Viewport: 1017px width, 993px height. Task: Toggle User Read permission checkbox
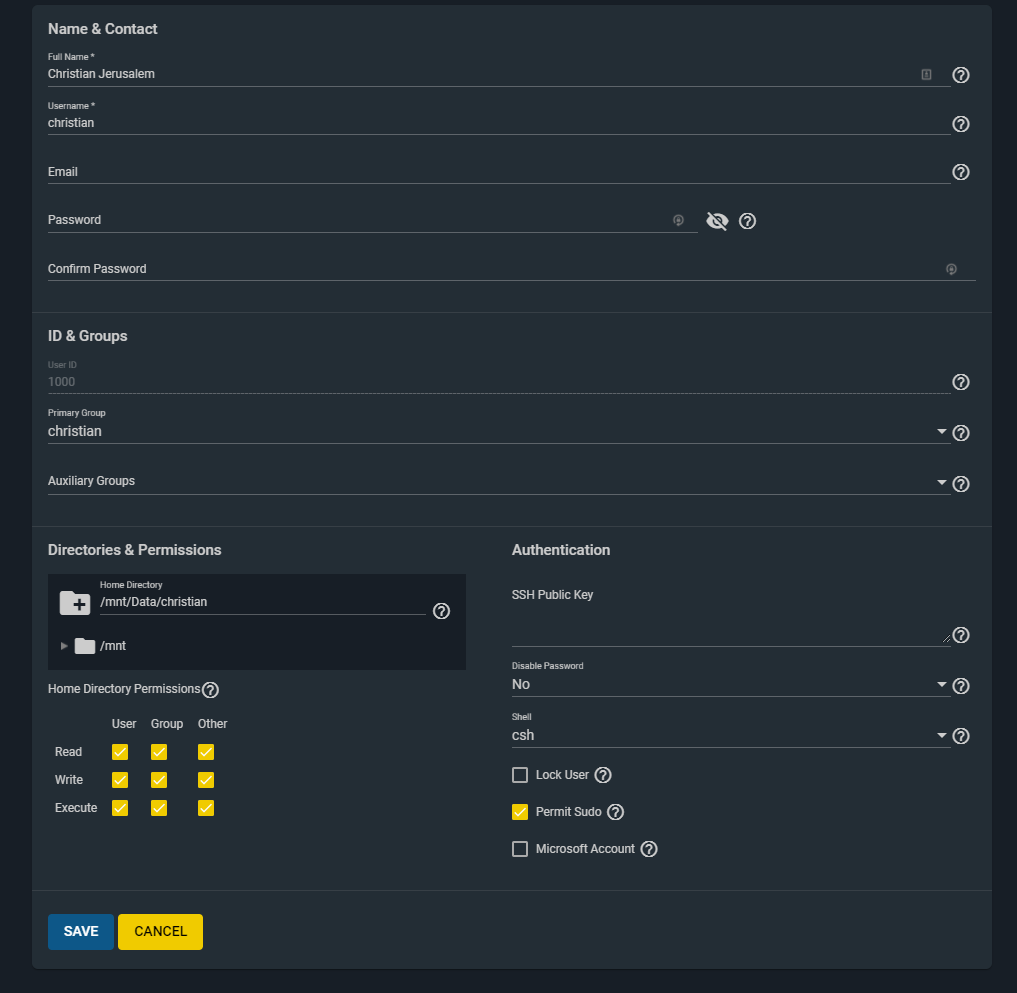(120, 752)
